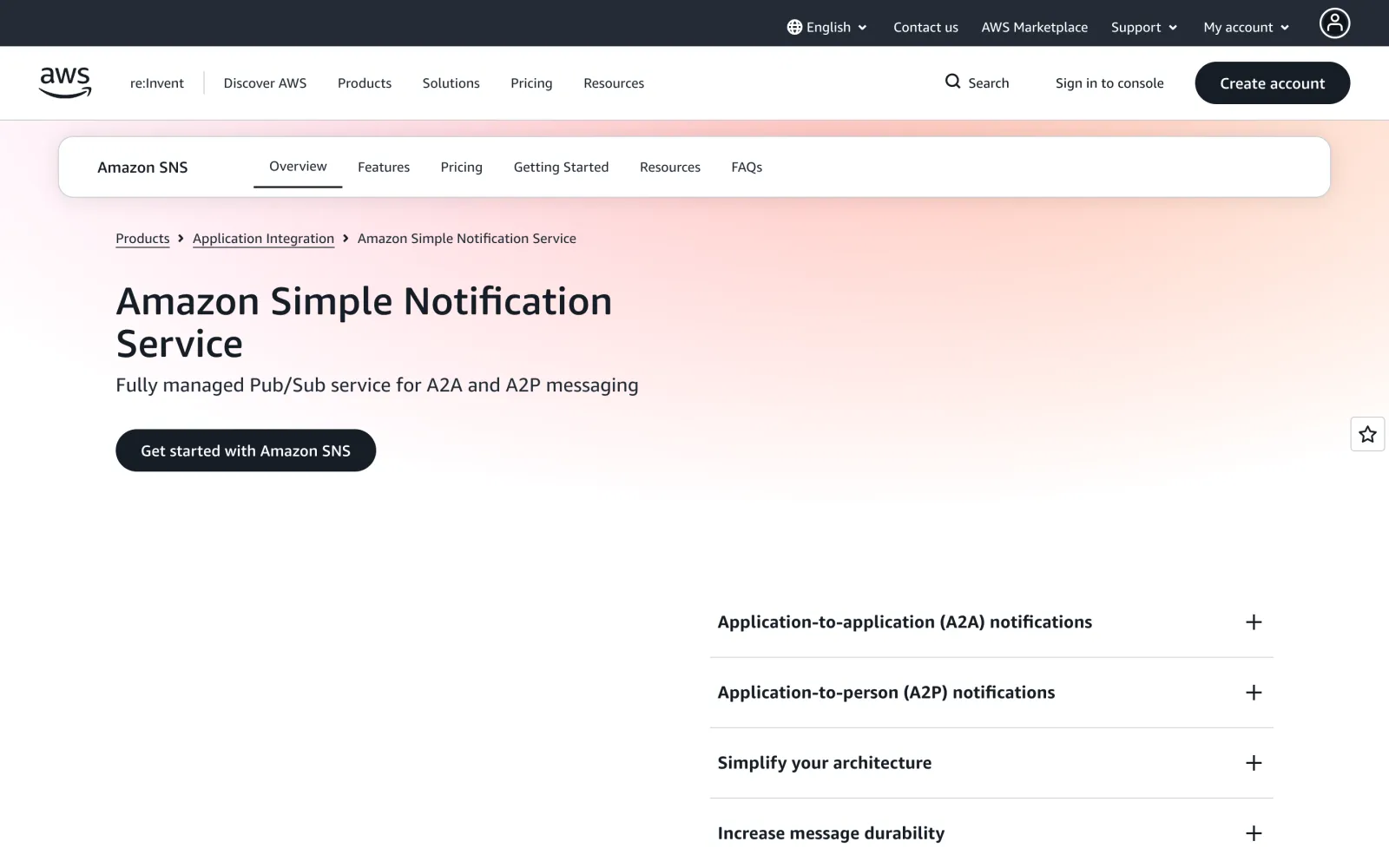Open the Products main menu

(x=365, y=83)
